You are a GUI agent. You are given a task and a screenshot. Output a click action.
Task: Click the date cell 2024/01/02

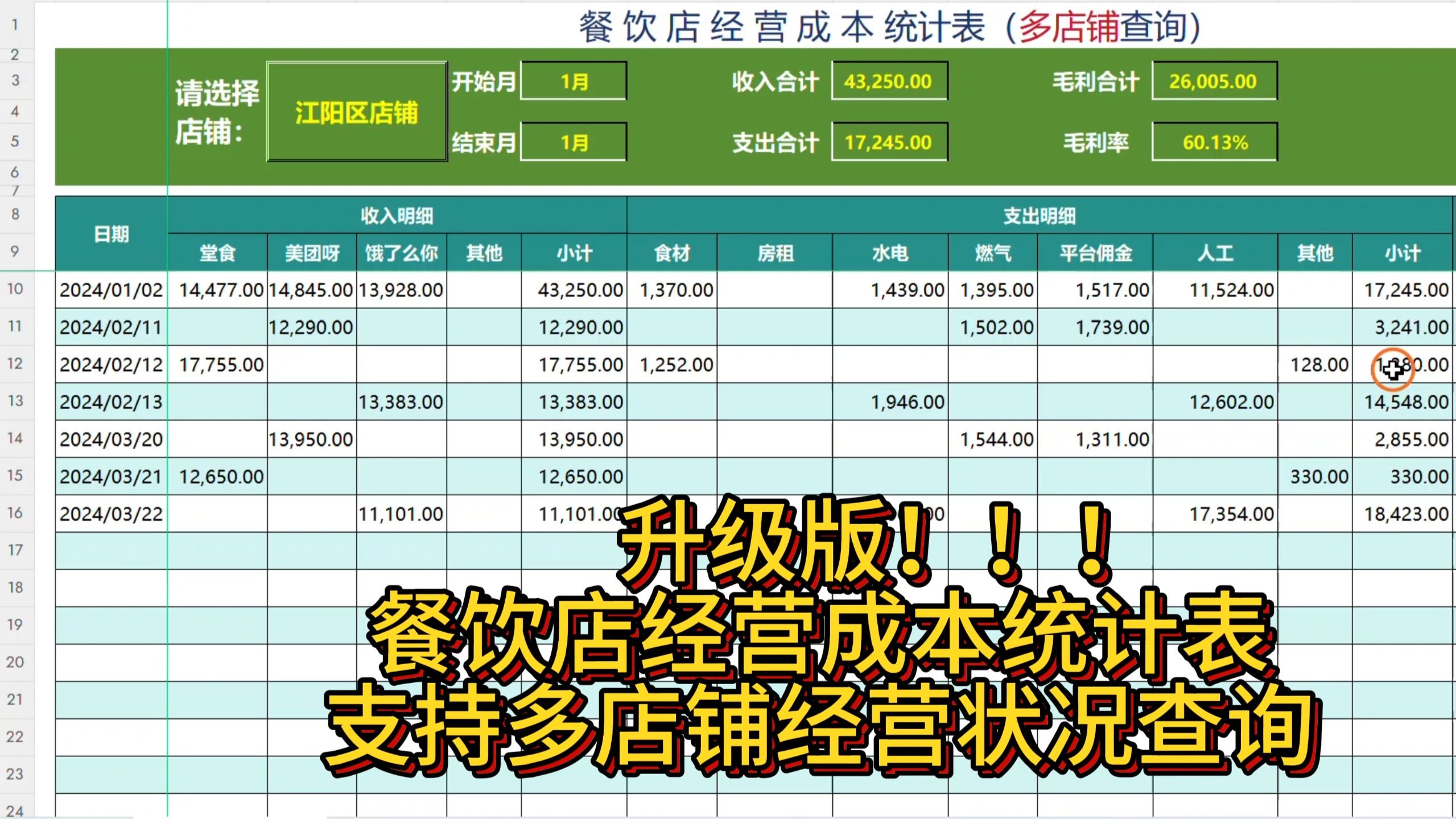[x=110, y=289]
